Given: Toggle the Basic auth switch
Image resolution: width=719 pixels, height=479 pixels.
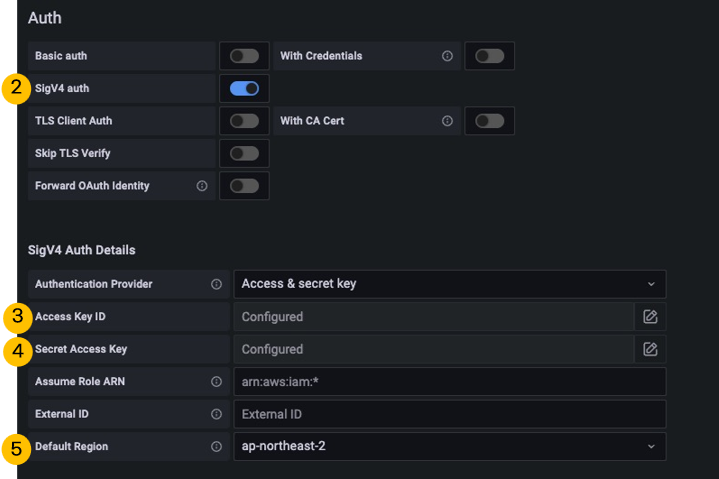Looking at the screenshot, I should pyautogui.click(x=244, y=56).
